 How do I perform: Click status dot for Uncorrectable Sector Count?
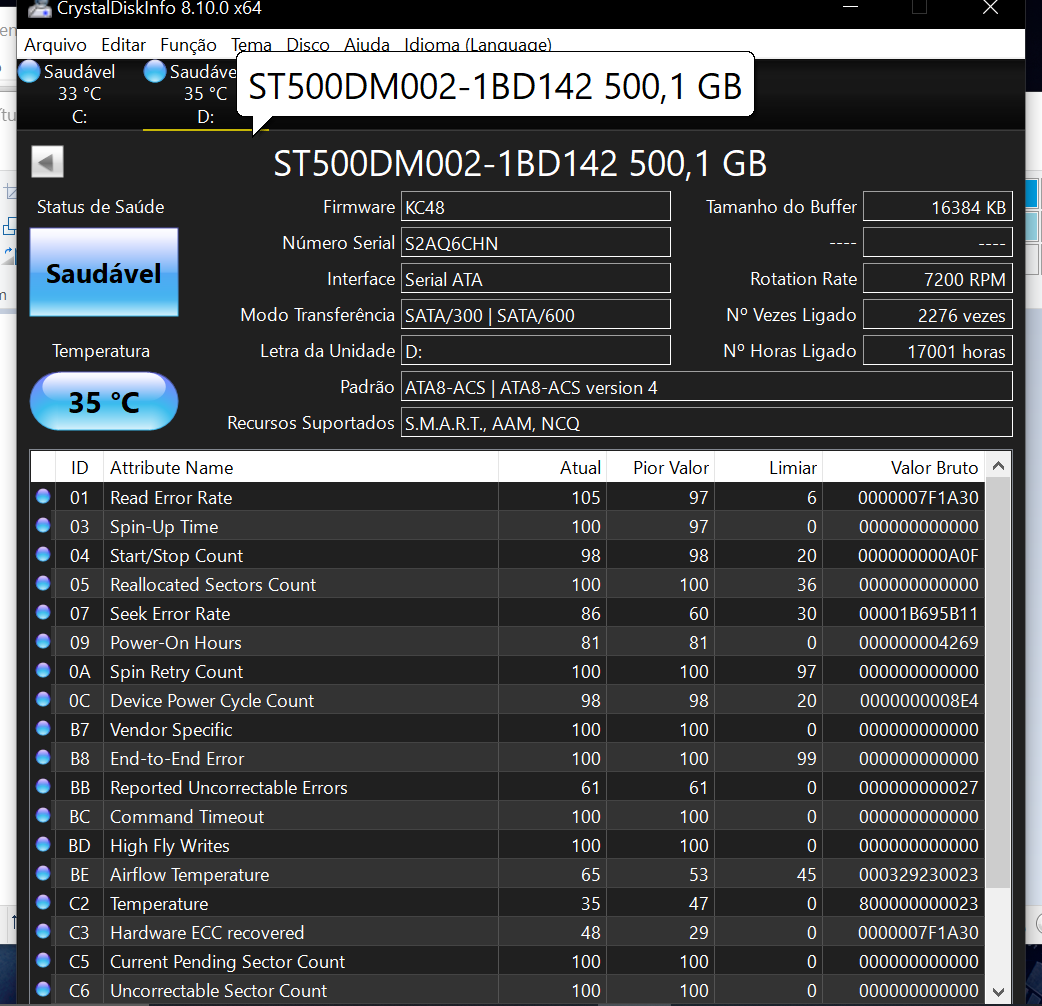[x=43, y=989]
